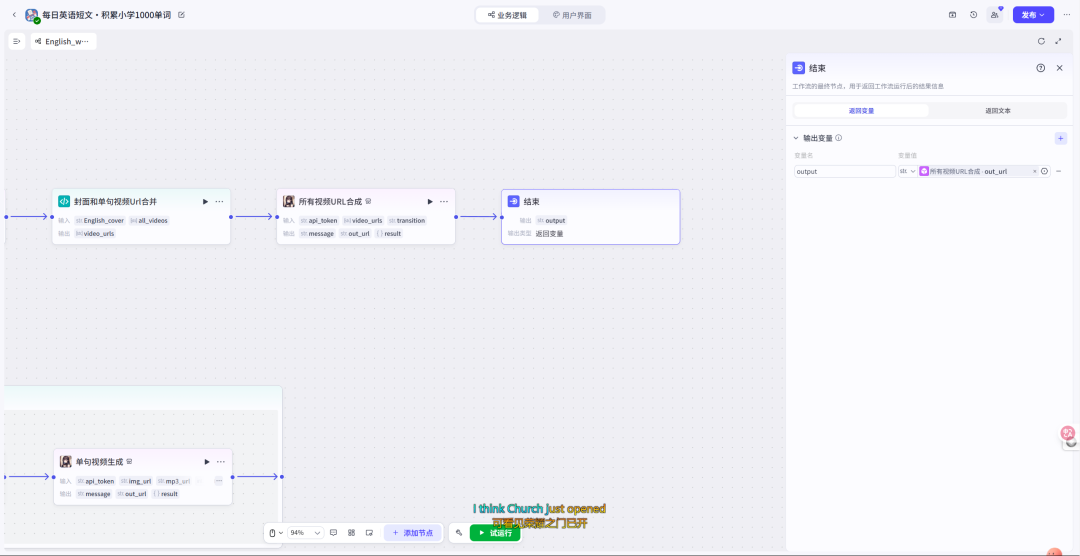1080x556 pixels.
Task: Run the 封面和单句视频Url合并 node
Action: [x=205, y=201]
